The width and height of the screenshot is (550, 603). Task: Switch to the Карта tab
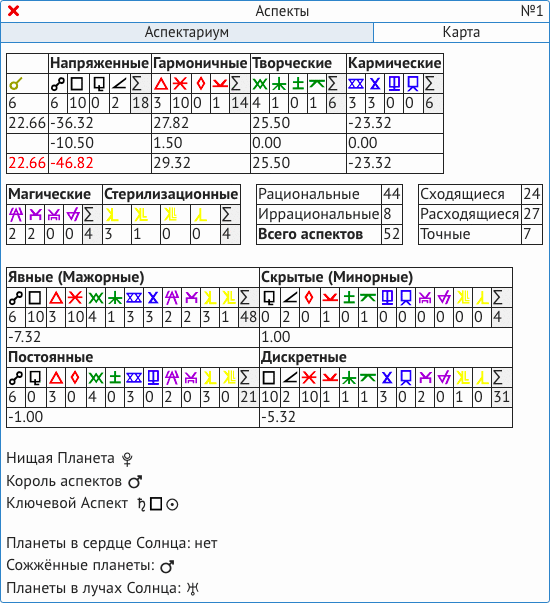(x=461, y=32)
